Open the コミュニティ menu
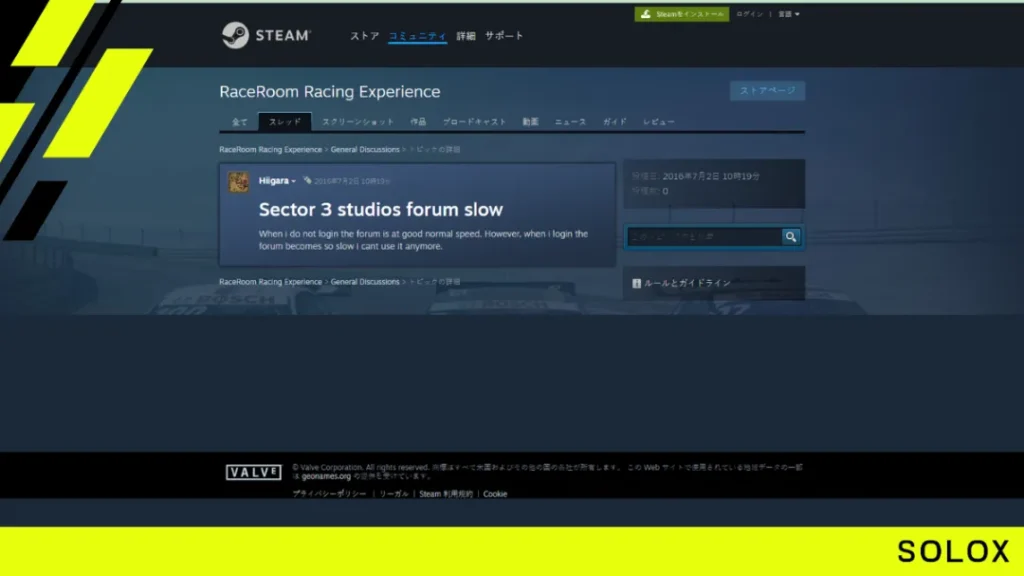The width and height of the screenshot is (1024, 576). (x=417, y=36)
